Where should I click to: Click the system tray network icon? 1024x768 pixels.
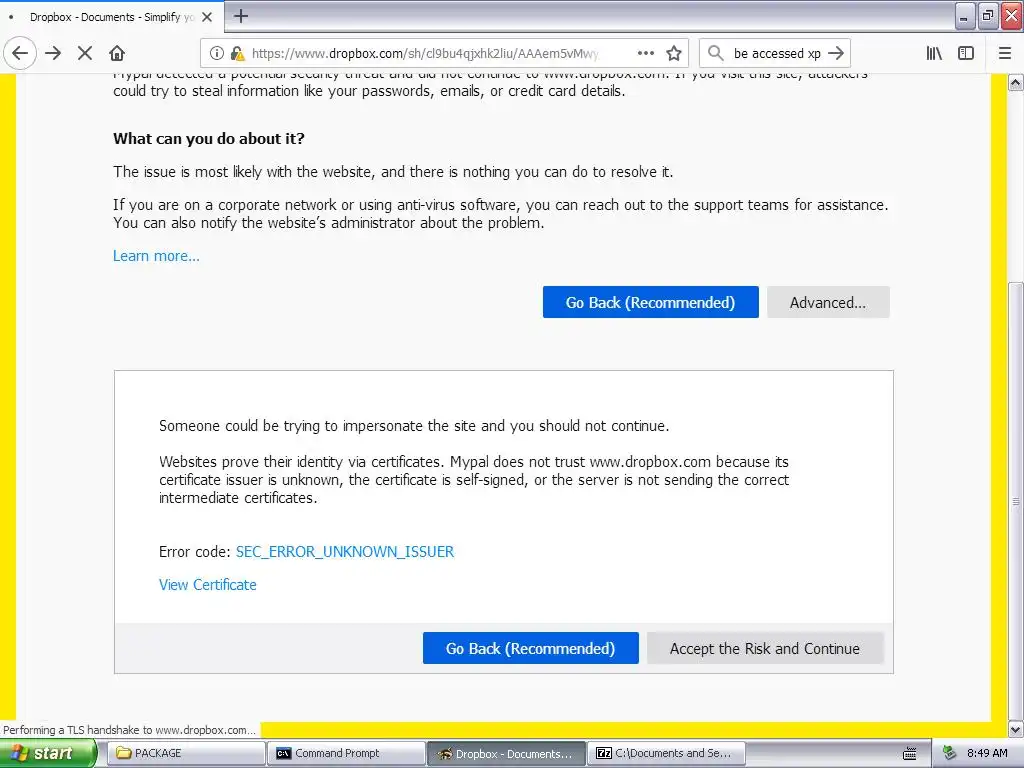point(949,753)
